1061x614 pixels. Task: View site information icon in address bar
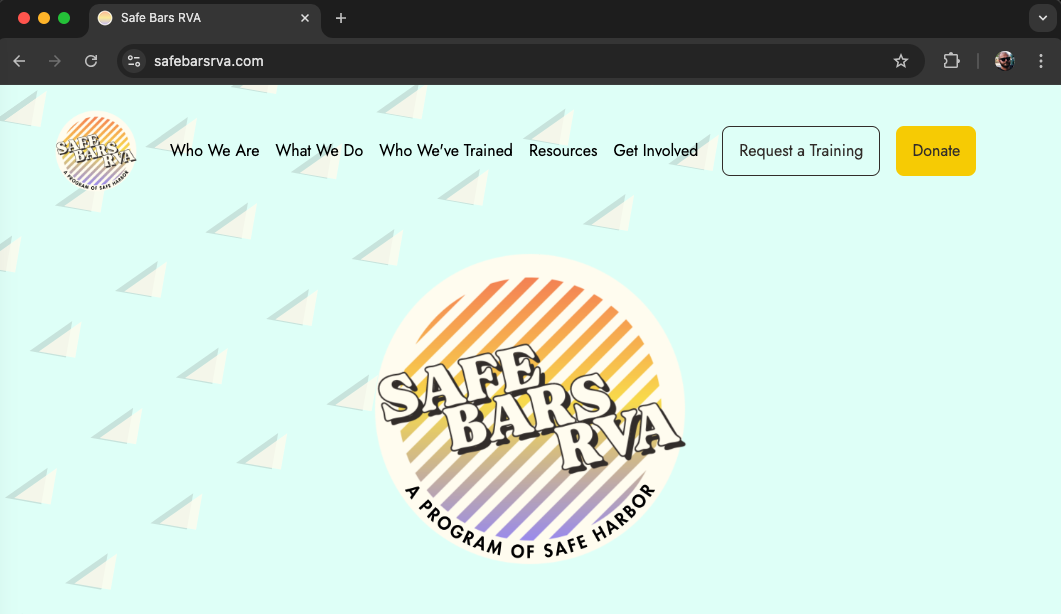pyautogui.click(x=134, y=61)
